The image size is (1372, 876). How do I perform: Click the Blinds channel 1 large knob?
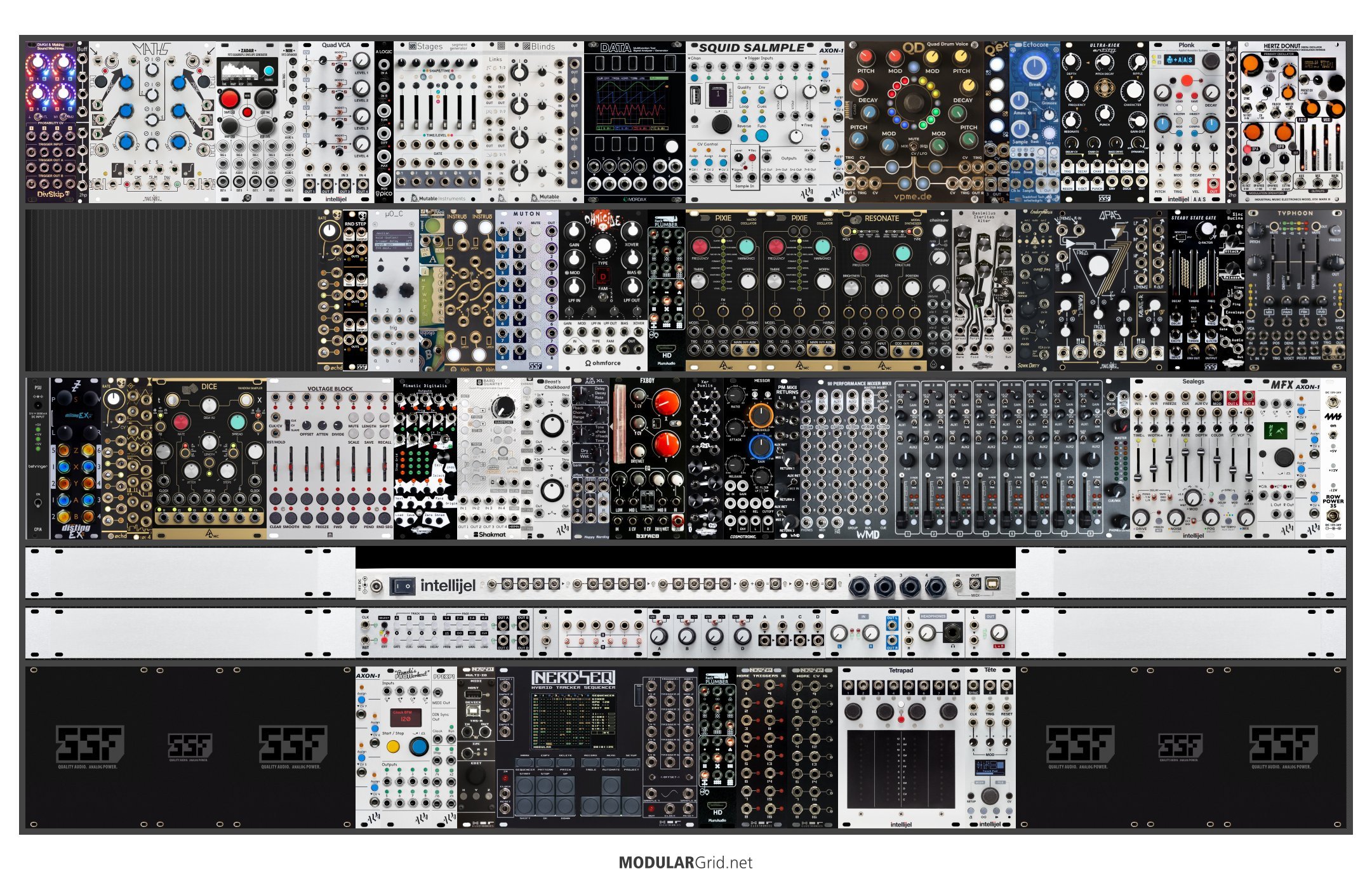[519, 72]
